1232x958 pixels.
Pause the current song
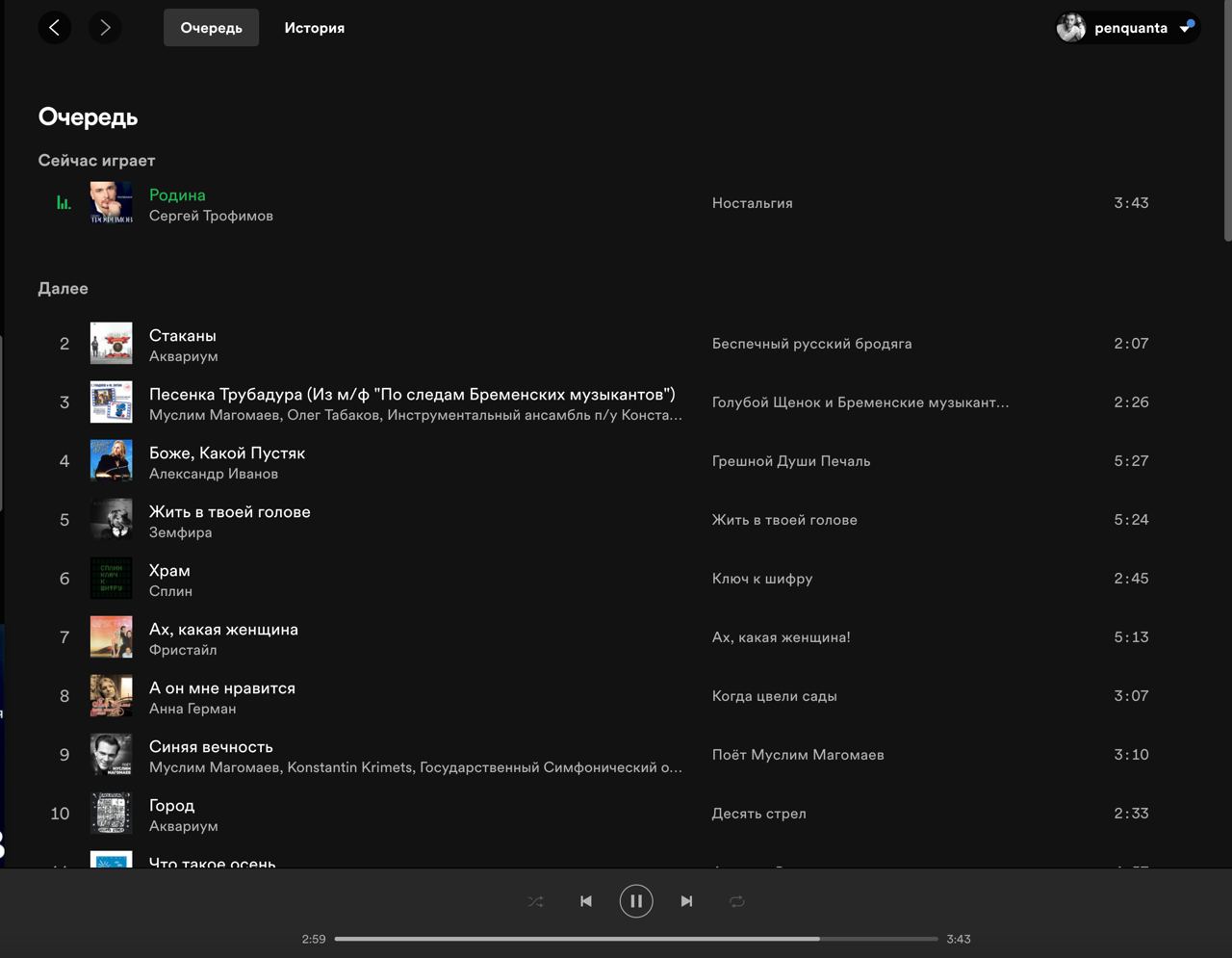(x=635, y=901)
